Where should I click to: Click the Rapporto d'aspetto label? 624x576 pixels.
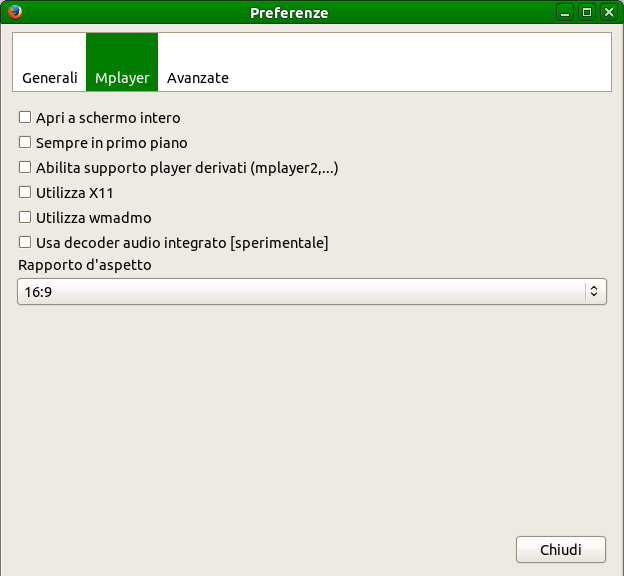click(85, 265)
